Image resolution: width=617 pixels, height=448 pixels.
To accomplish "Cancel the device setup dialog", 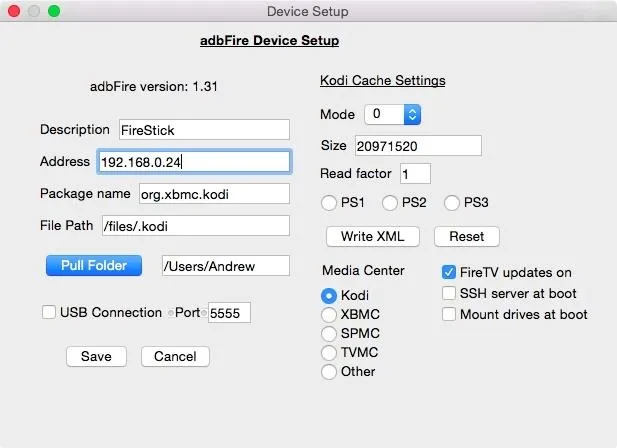I will click(175, 356).
